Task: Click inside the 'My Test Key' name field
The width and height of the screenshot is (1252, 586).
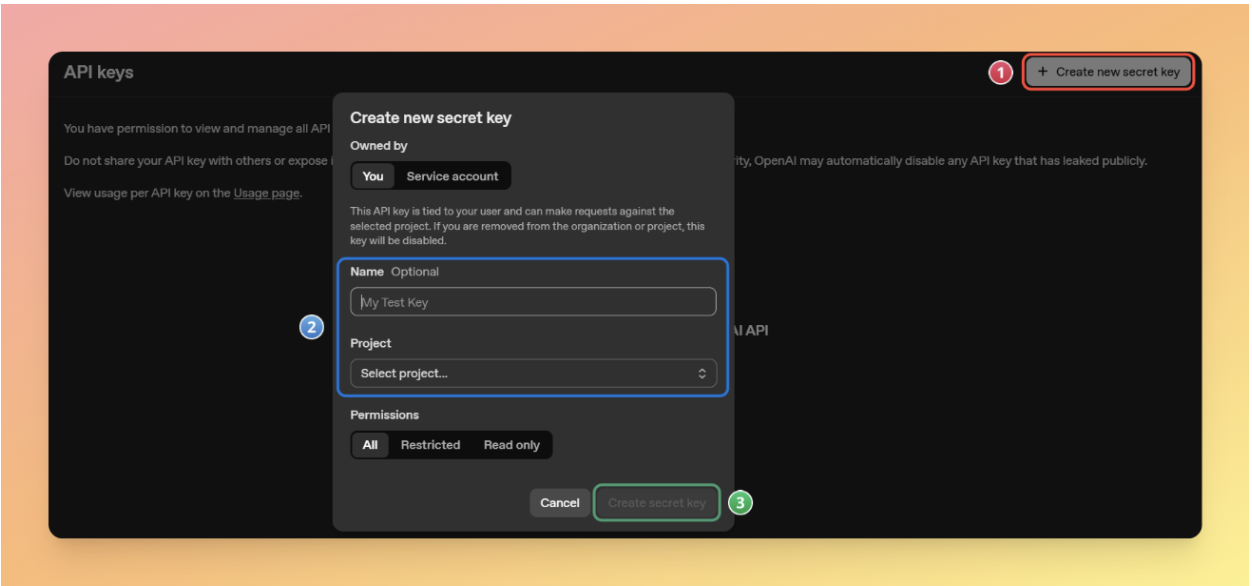Action: coord(533,301)
